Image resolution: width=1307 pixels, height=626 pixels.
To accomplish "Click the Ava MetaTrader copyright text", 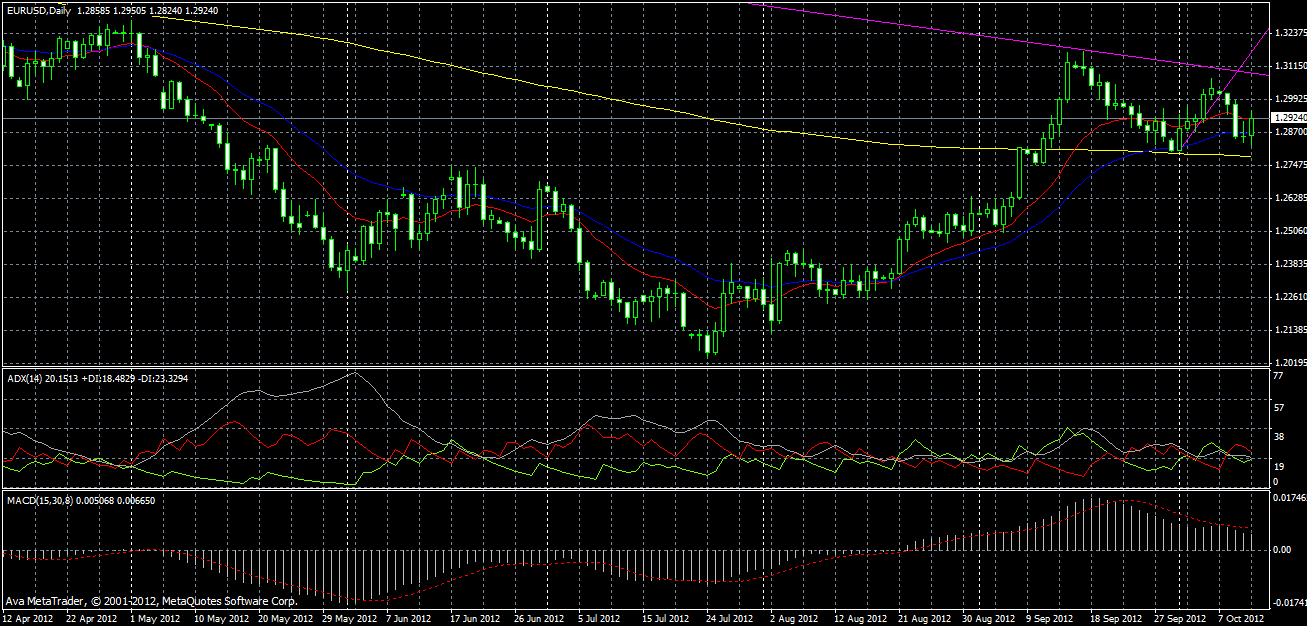I will pos(150,602).
